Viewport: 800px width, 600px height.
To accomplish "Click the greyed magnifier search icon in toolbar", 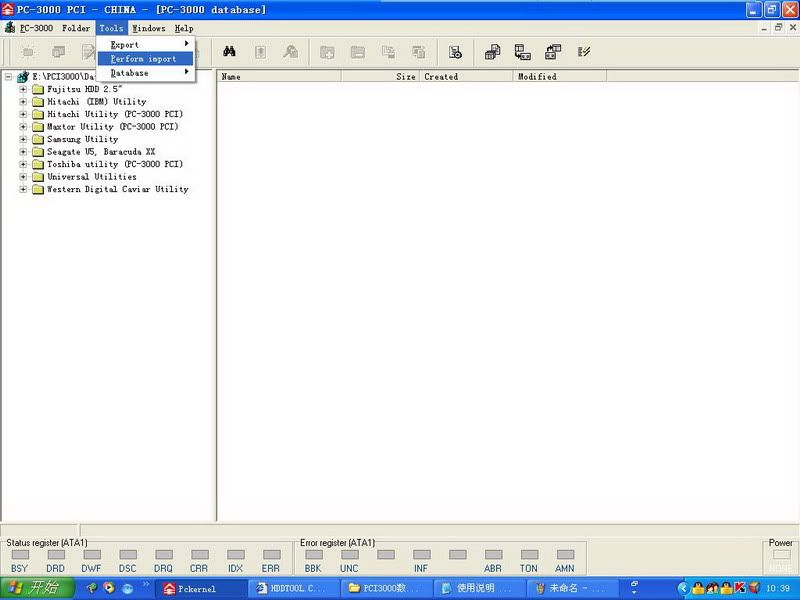I will click(290, 52).
